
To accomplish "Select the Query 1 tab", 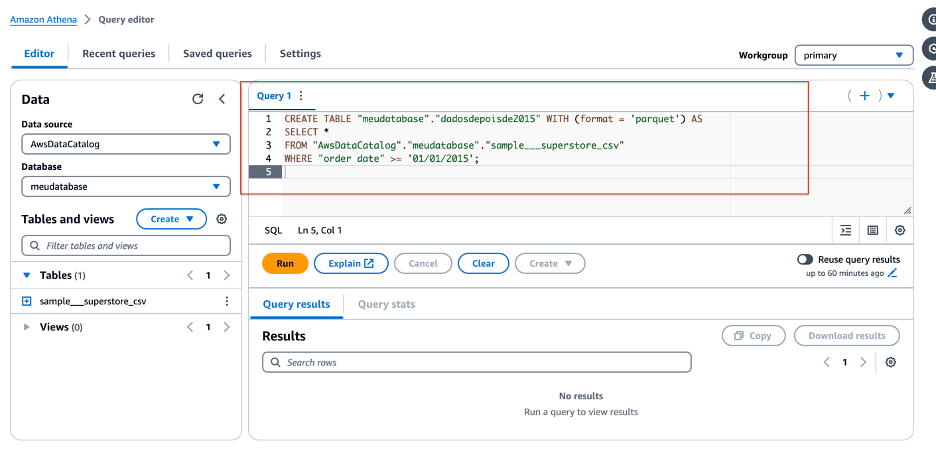I will [274, 96].
